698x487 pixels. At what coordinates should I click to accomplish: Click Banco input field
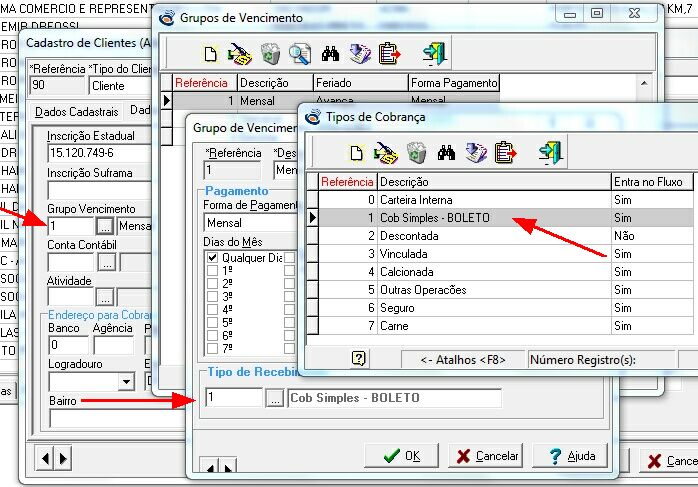(x=68, y=345)
